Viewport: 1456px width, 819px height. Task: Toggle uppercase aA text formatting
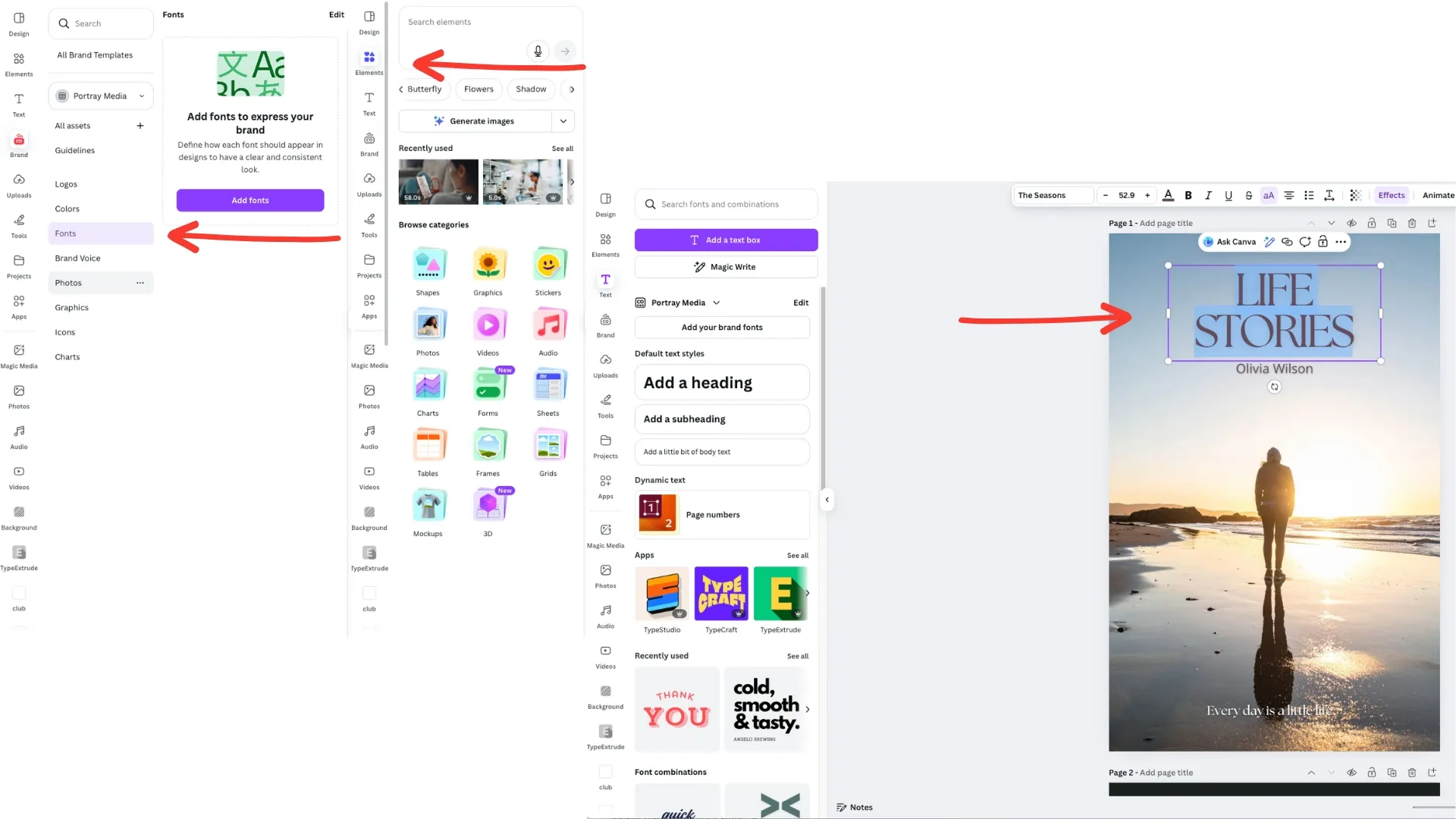tap(1268, 196)
